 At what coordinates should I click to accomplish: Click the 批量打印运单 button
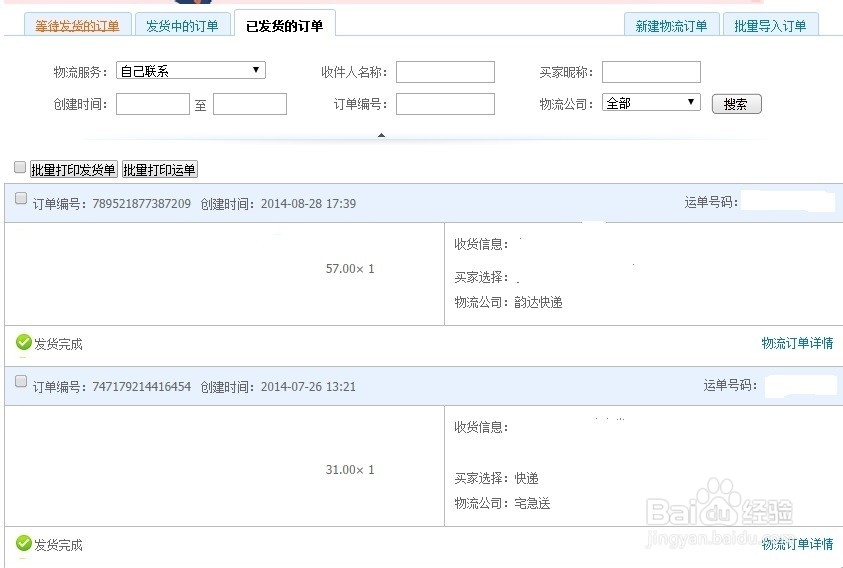click(159, 169)
